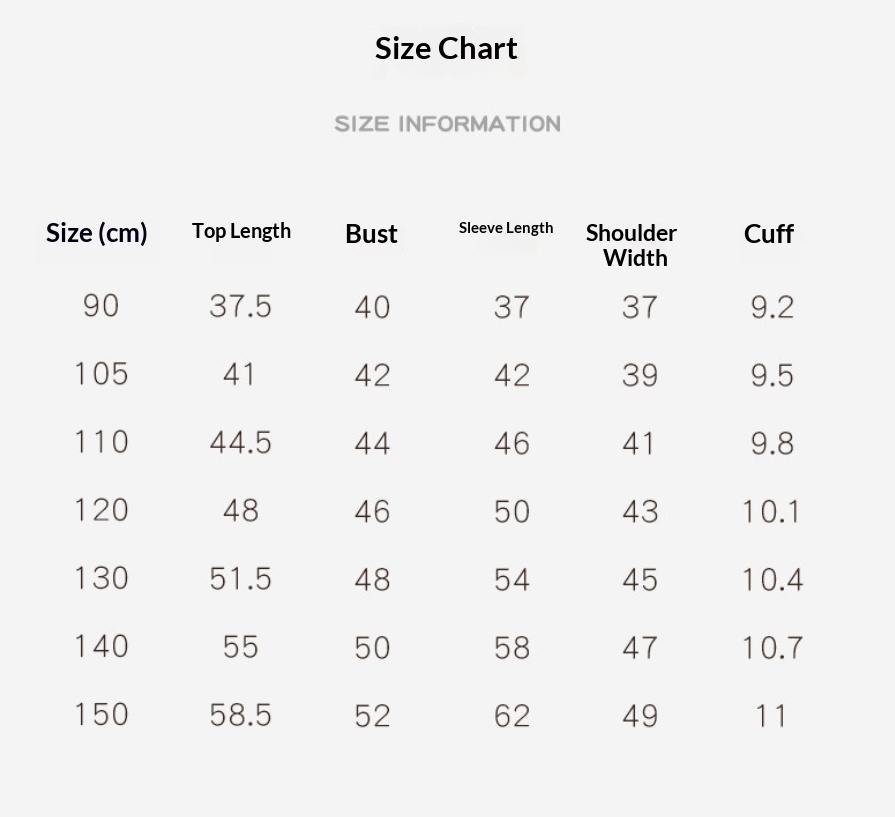
Task: Click the bust value for size 130
Action: 372,580
